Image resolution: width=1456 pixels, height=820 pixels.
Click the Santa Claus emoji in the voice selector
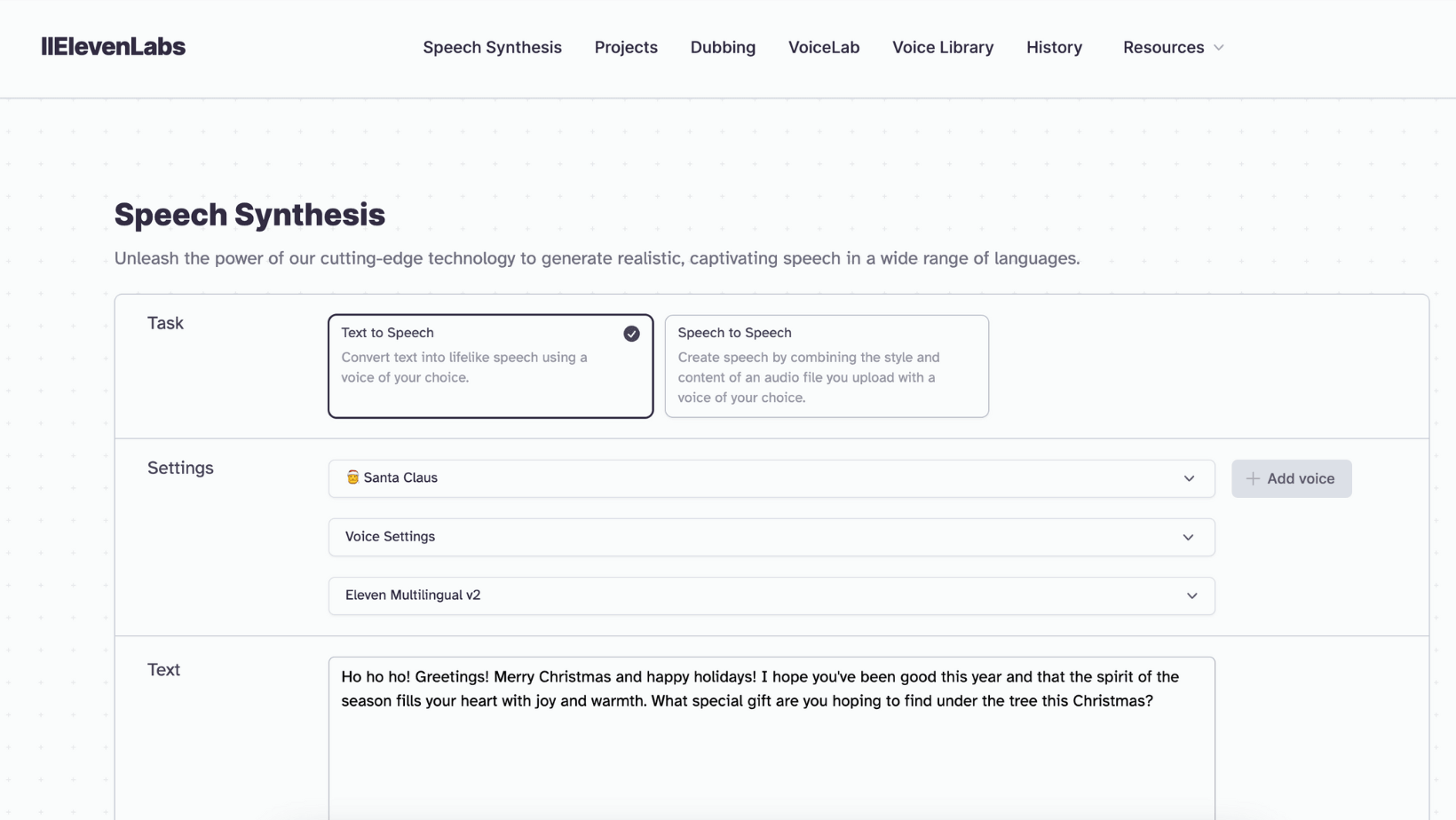(x=353, y=477)
